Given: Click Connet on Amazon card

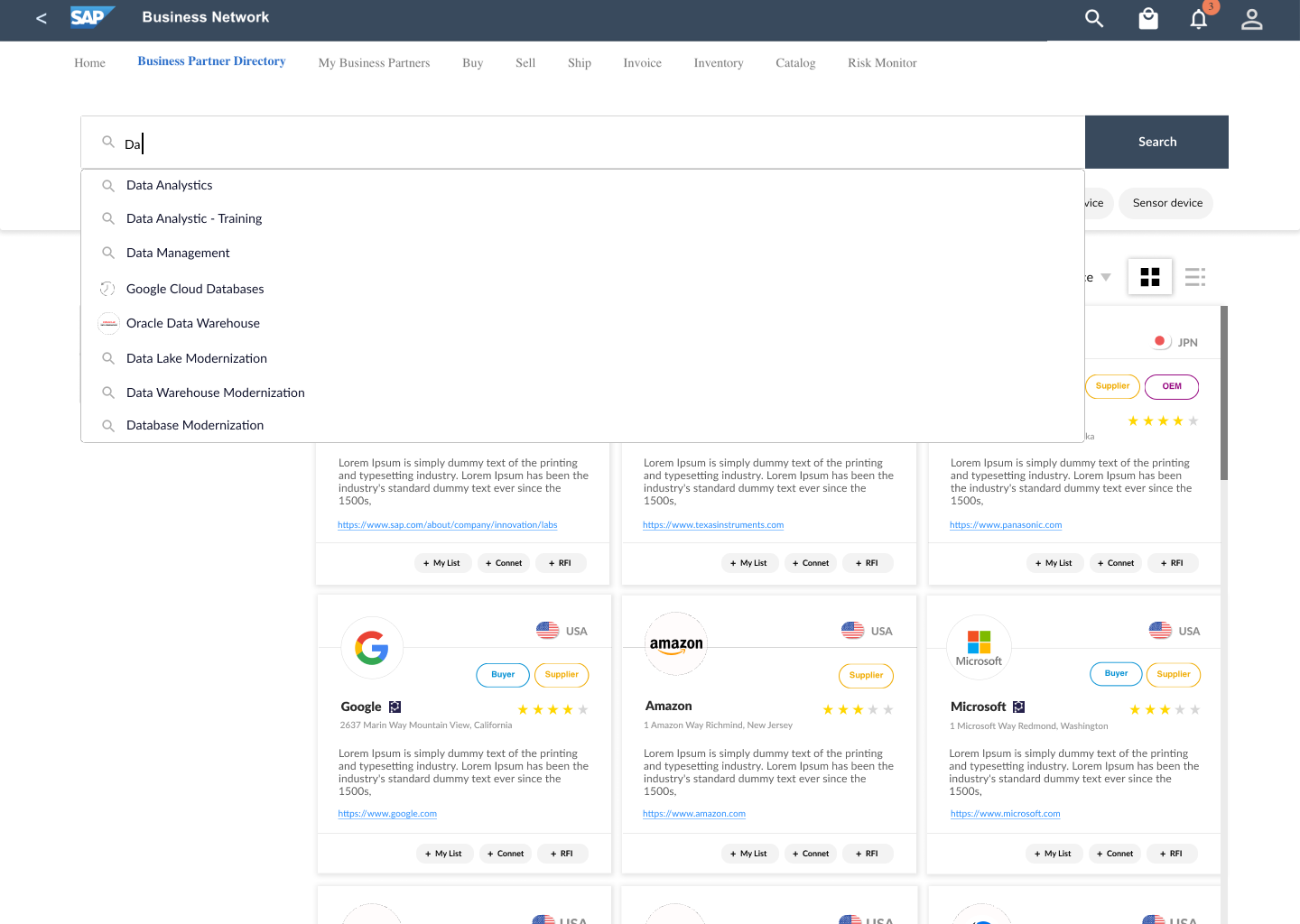Looking at the screenshot, I should [810, 854].
